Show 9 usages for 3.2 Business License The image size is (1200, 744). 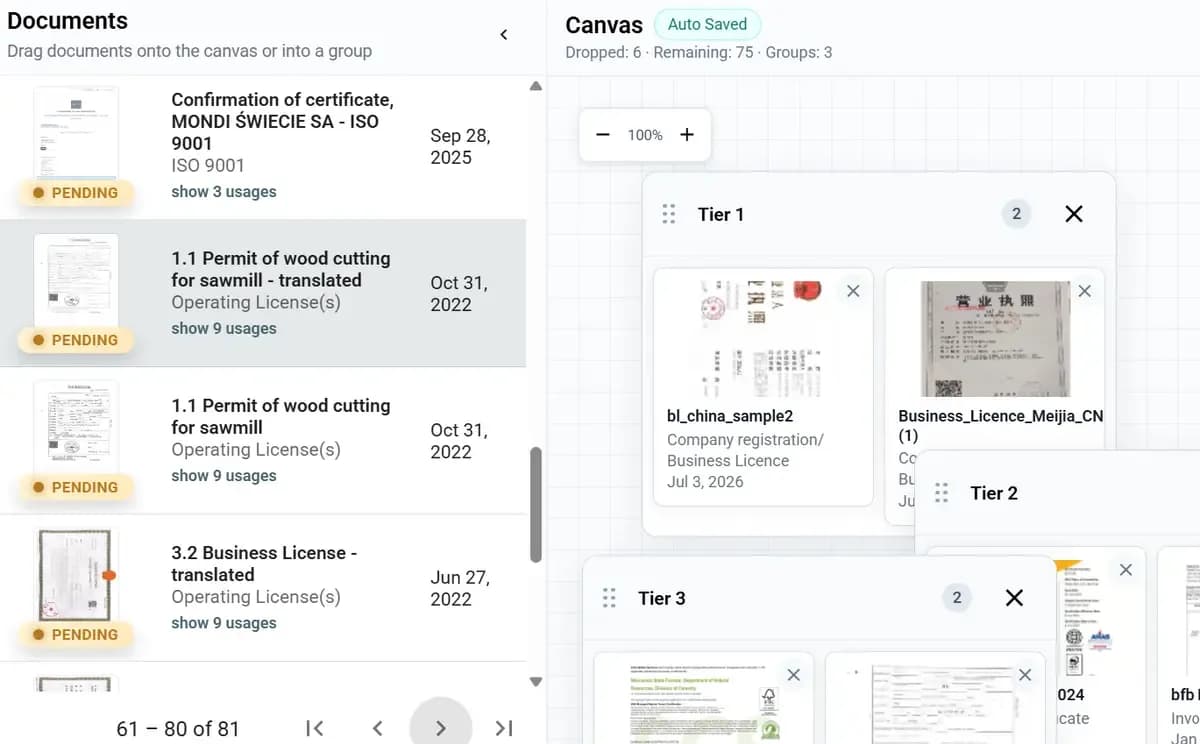[x=224, y=623]
